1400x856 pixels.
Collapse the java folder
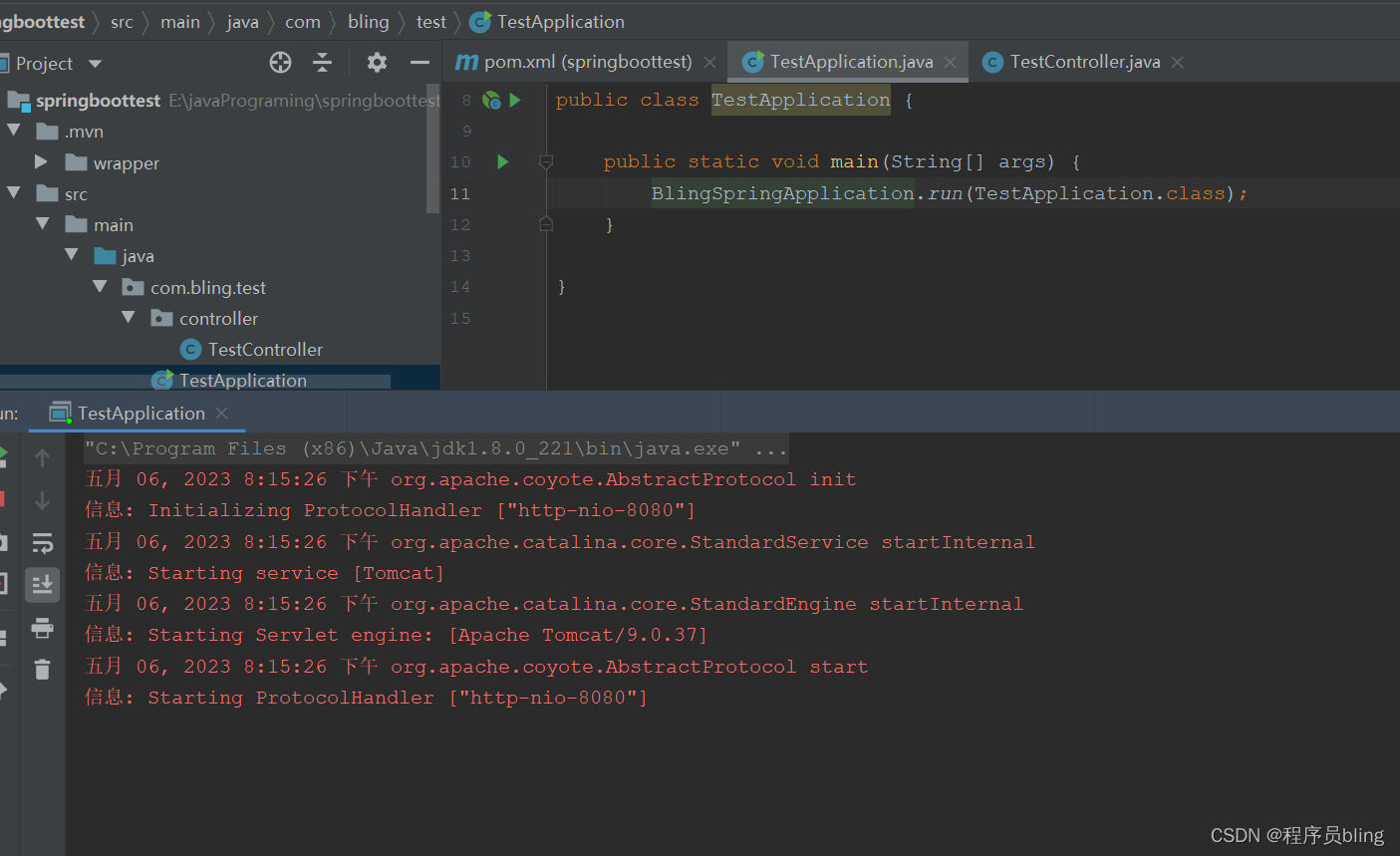[72, 255]
